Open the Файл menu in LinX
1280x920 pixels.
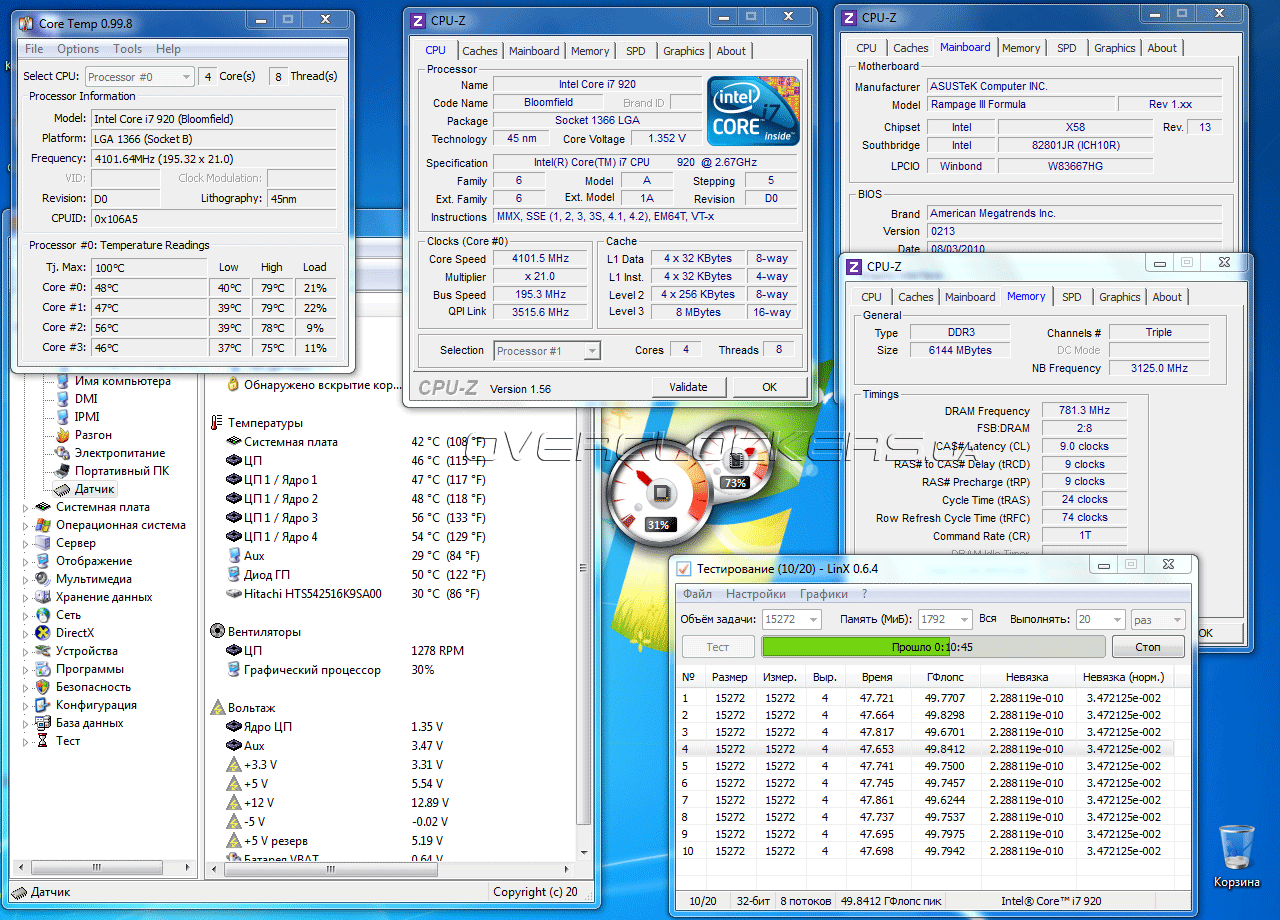pyautogui.click(x=698, y=594)
